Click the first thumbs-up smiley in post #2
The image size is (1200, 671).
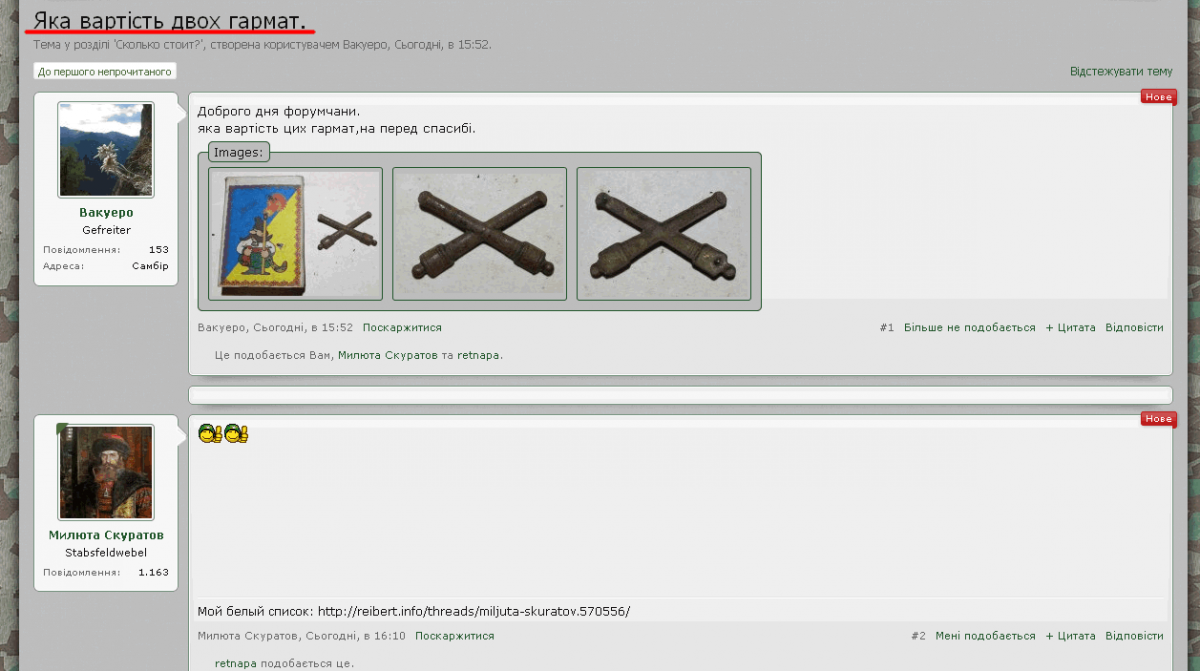(x=209, y=434)
